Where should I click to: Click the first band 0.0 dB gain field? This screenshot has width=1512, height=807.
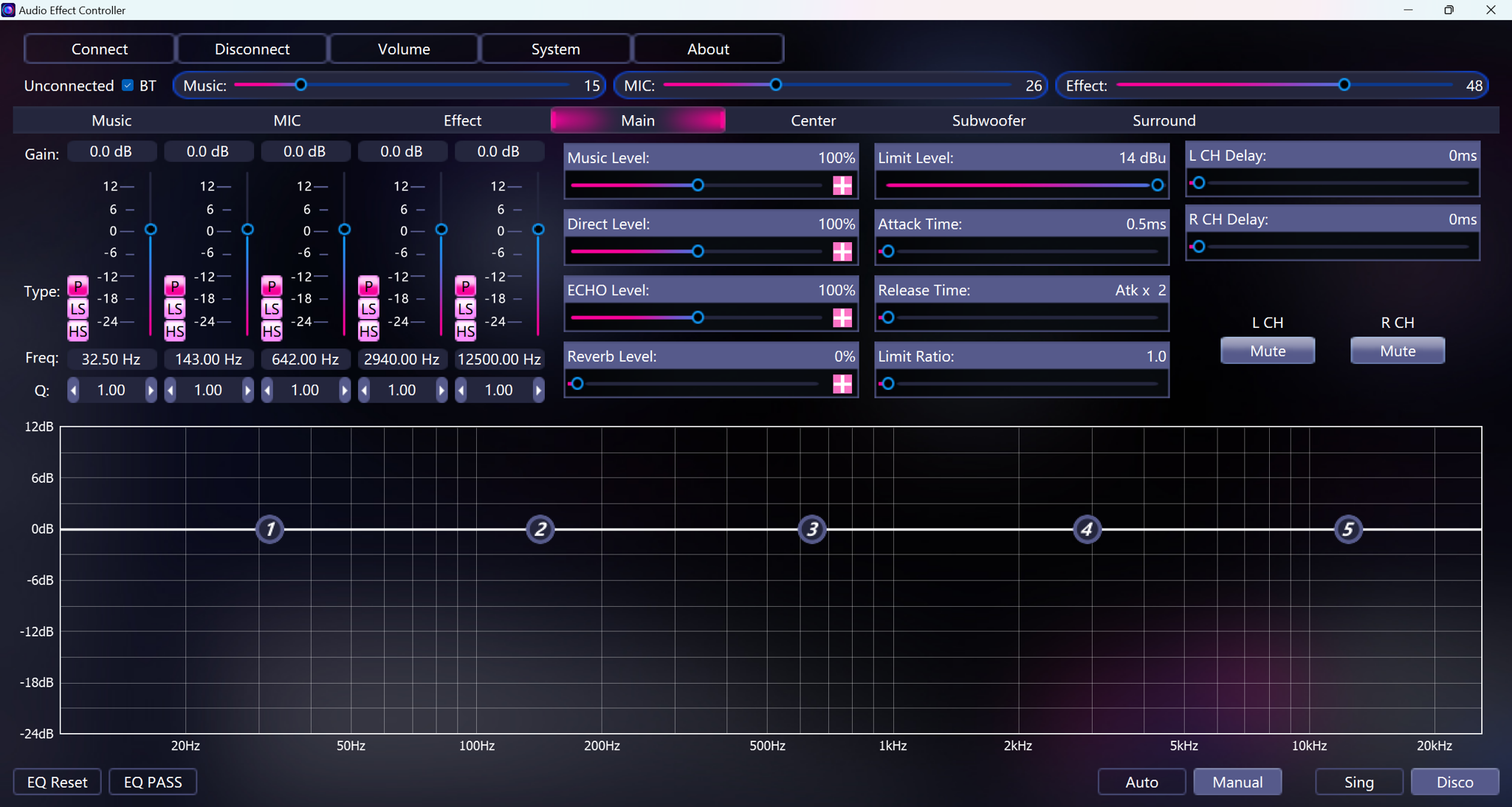(111, 151)
